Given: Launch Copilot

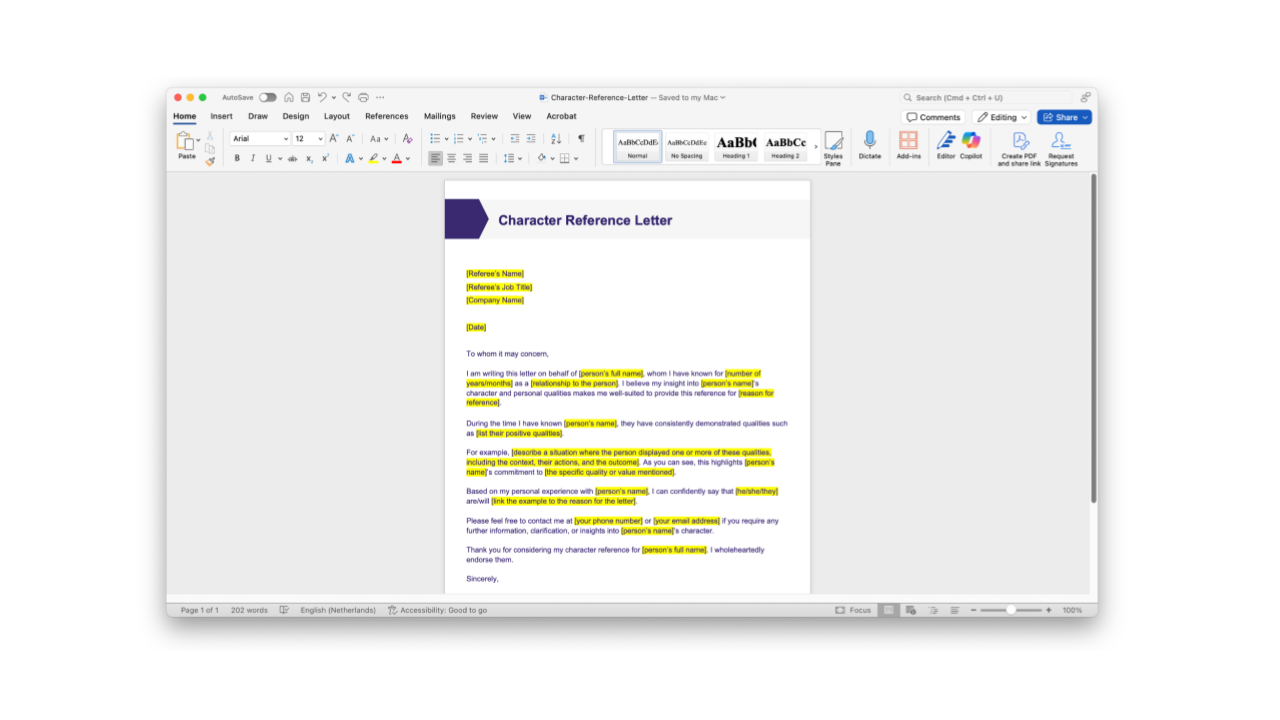Looking at the screenshot, I should coord(971,146).
